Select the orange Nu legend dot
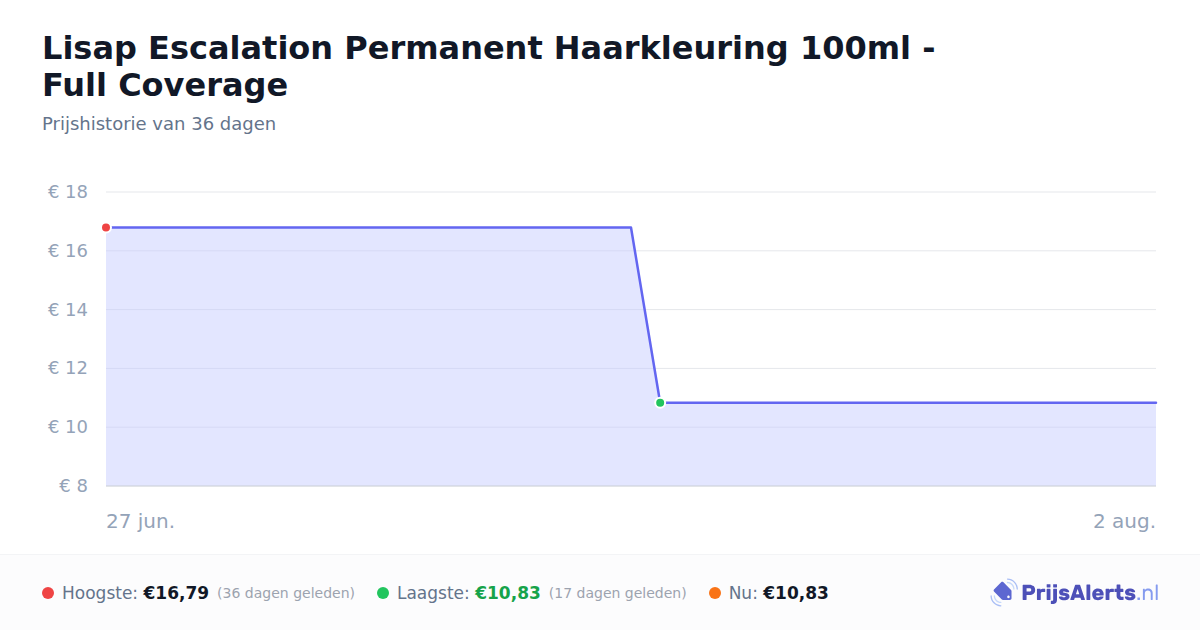This screenshot has width=1200, height=630. 715,593
